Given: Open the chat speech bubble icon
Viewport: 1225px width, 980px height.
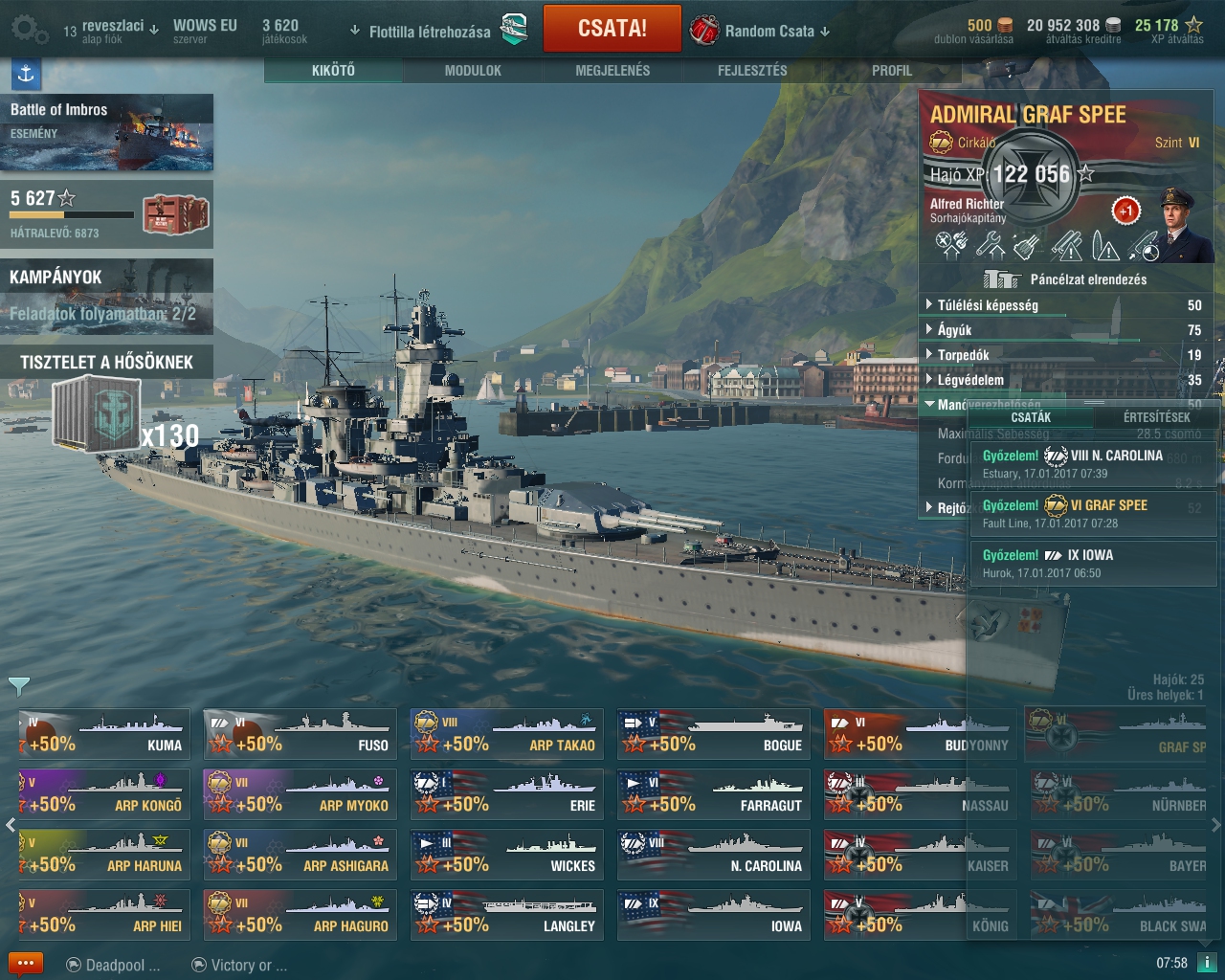Looking at the screenshot, I should tap(26, 964).
